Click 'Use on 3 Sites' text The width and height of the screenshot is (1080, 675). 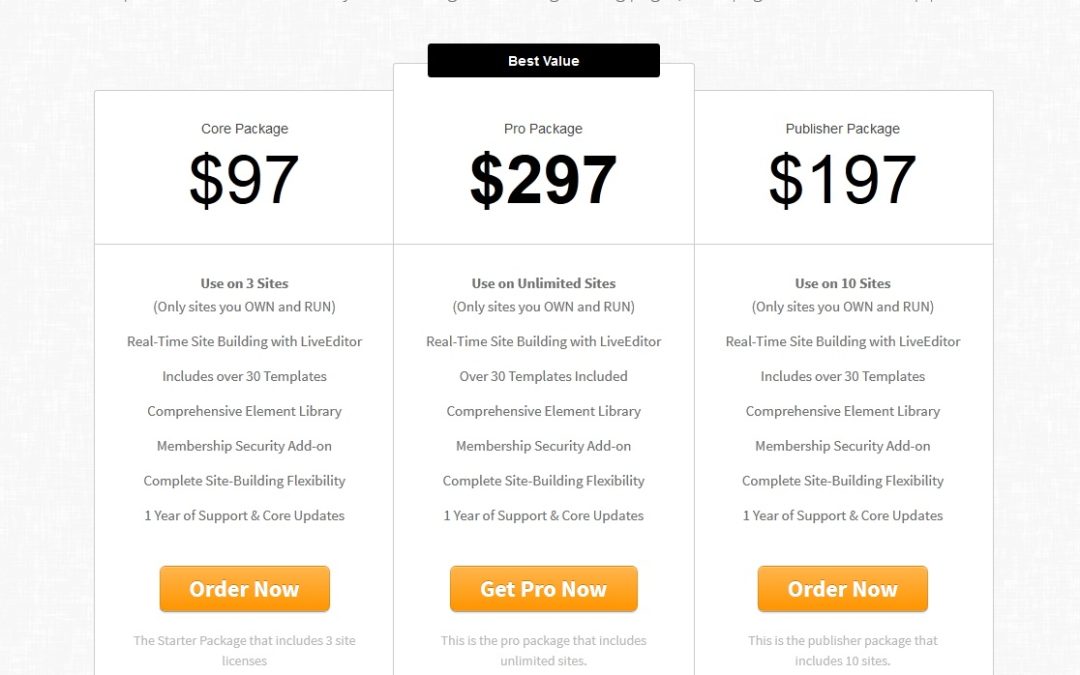pyautogui.click(x=245, y=283)
